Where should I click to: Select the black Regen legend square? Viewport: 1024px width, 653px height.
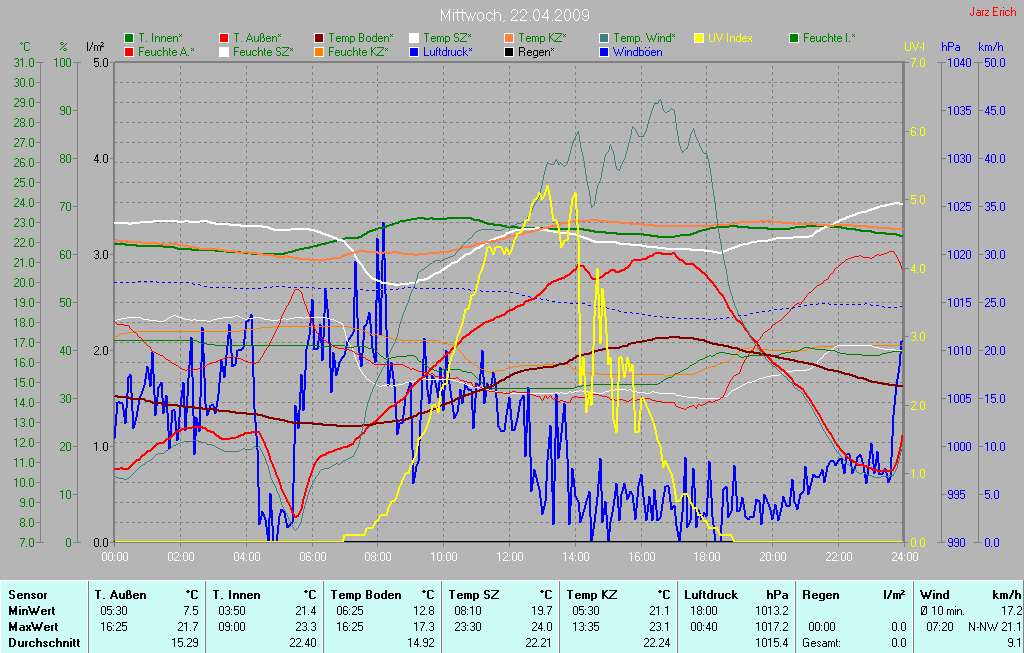pyautogui.click(x=509, y=51)
